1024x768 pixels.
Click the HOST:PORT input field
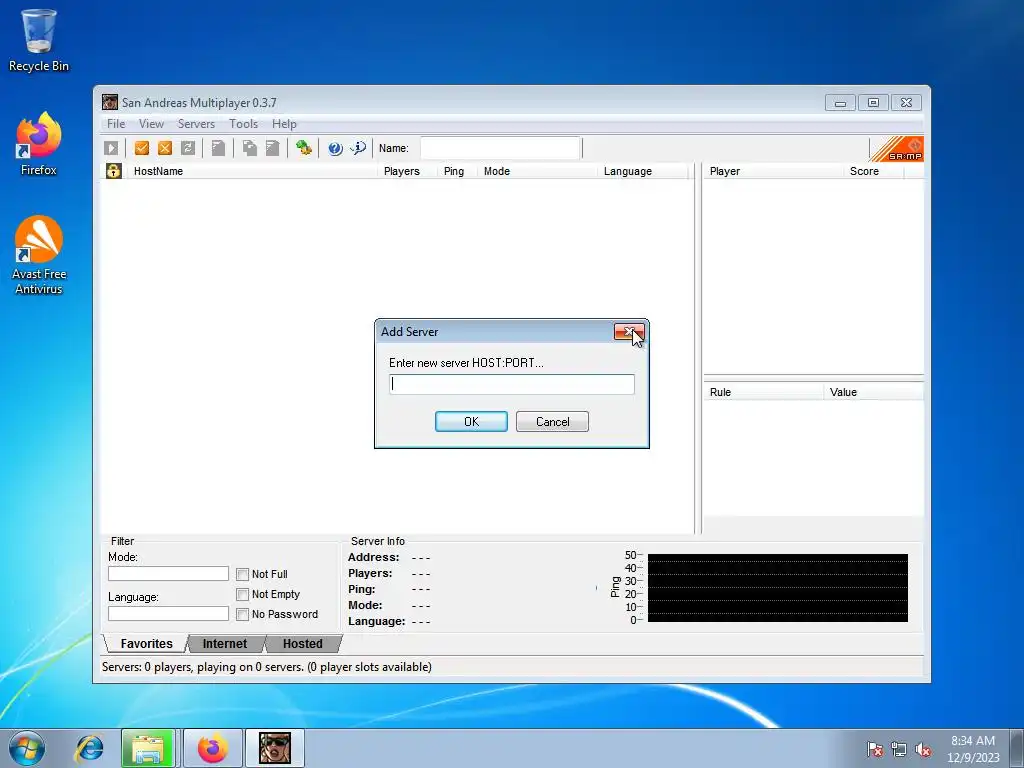click(x=512, y=384)
